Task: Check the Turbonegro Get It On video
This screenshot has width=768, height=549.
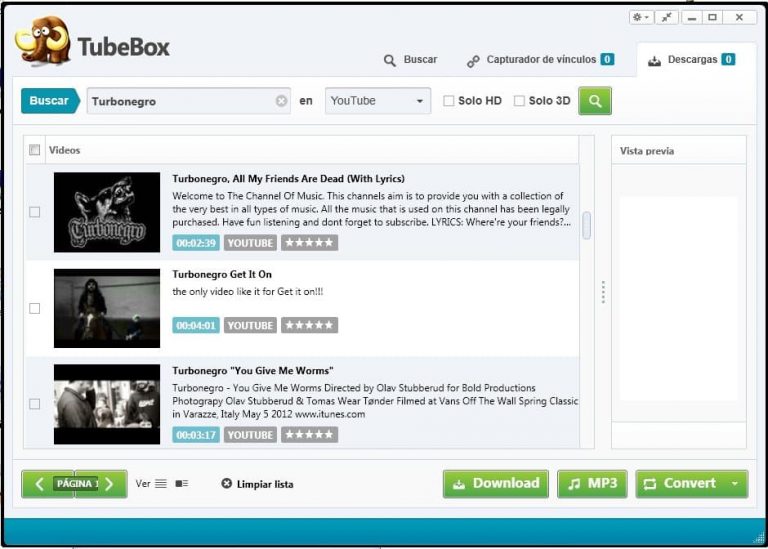Action: click(x=34, y=309)
